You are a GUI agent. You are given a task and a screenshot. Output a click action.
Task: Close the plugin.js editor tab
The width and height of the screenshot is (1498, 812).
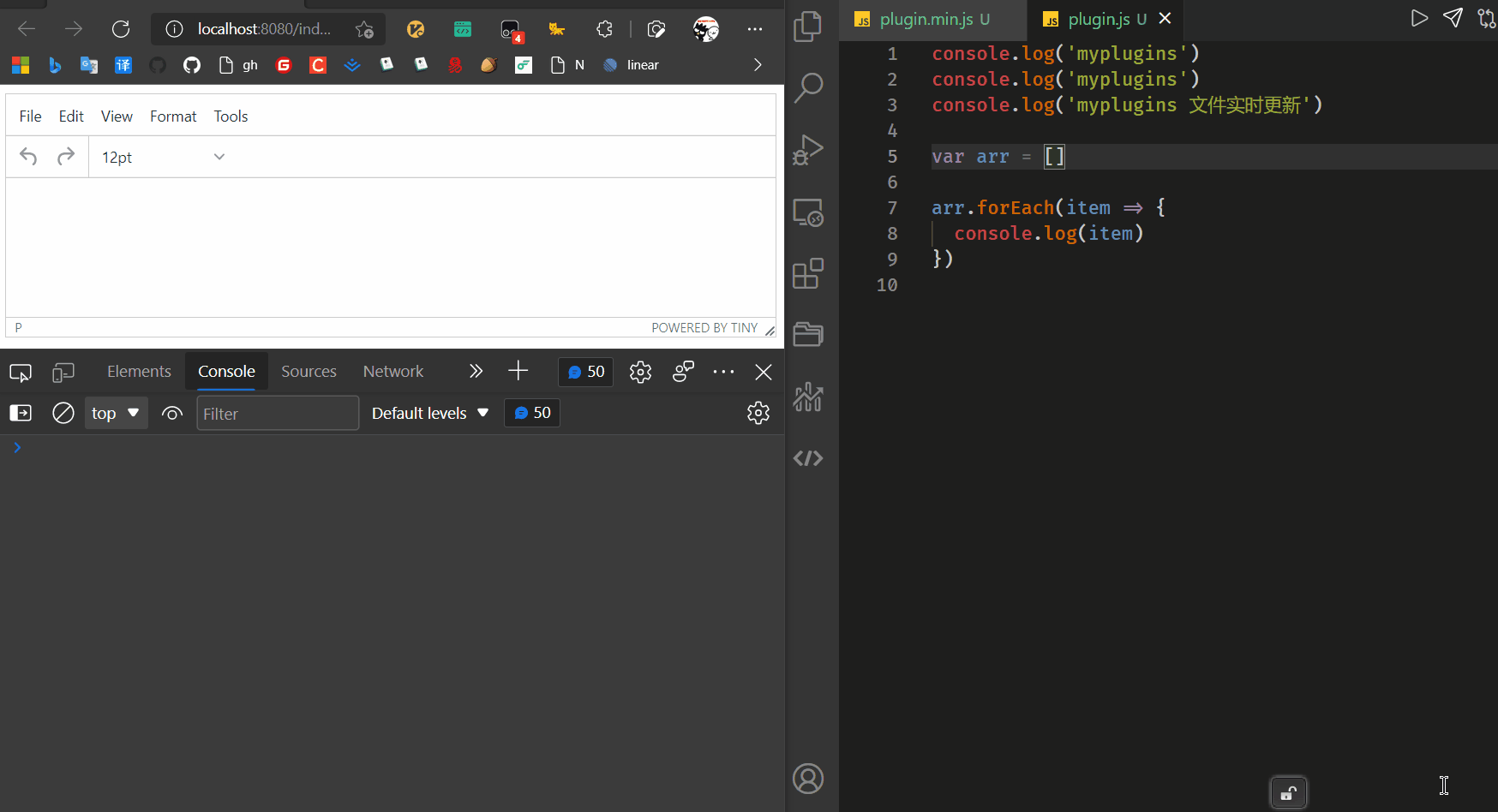coord(1165,18)
